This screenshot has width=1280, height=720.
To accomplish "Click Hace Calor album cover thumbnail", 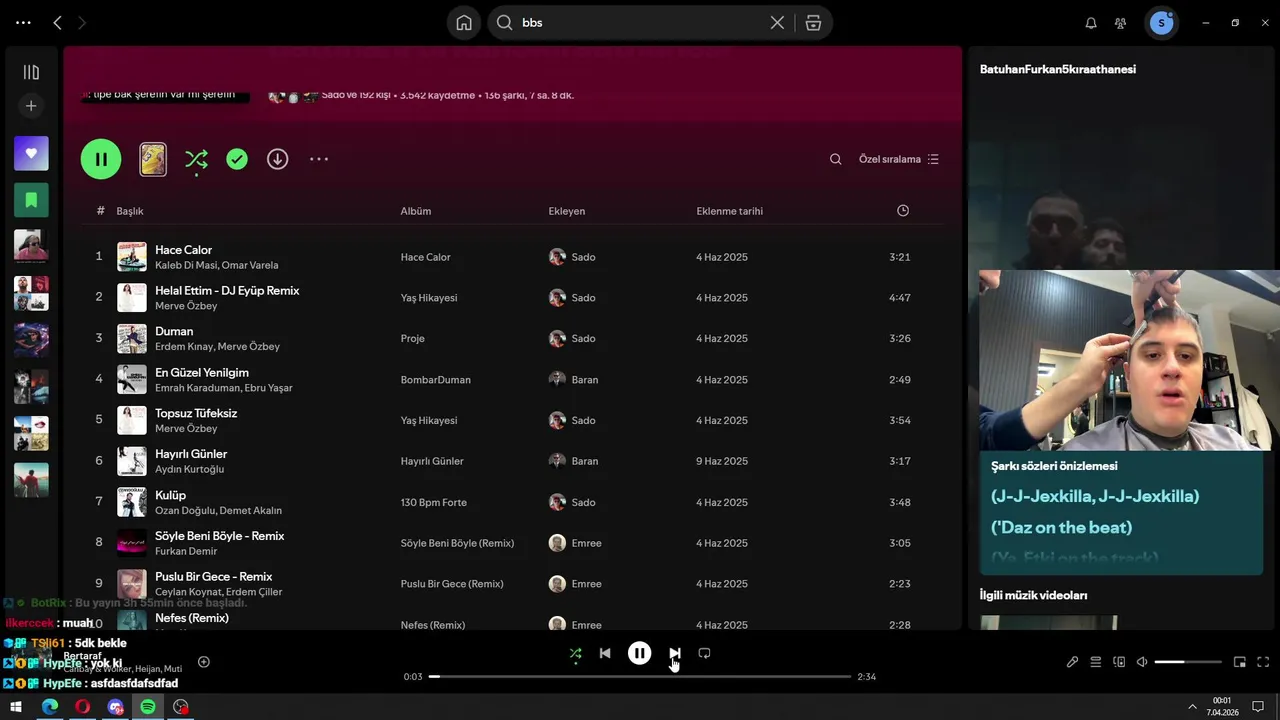I will pyautogui.click(x=132, y=257).
